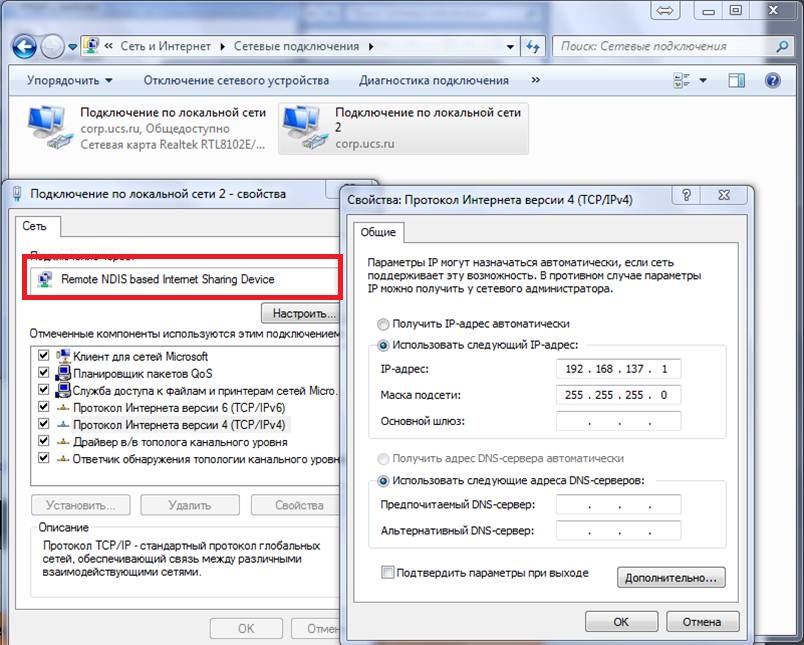The width and height of the screenshot is (804, 645).
Task: Click Диагностика подключения in toolbar
Action: (433, 80)
